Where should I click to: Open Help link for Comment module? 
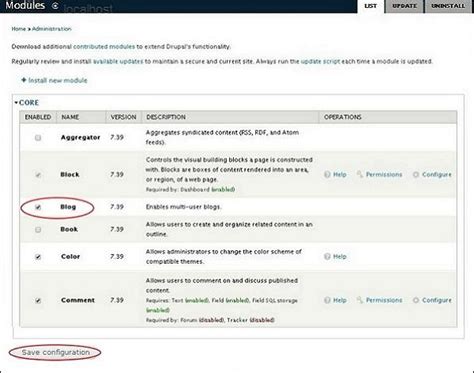(340, 300)
